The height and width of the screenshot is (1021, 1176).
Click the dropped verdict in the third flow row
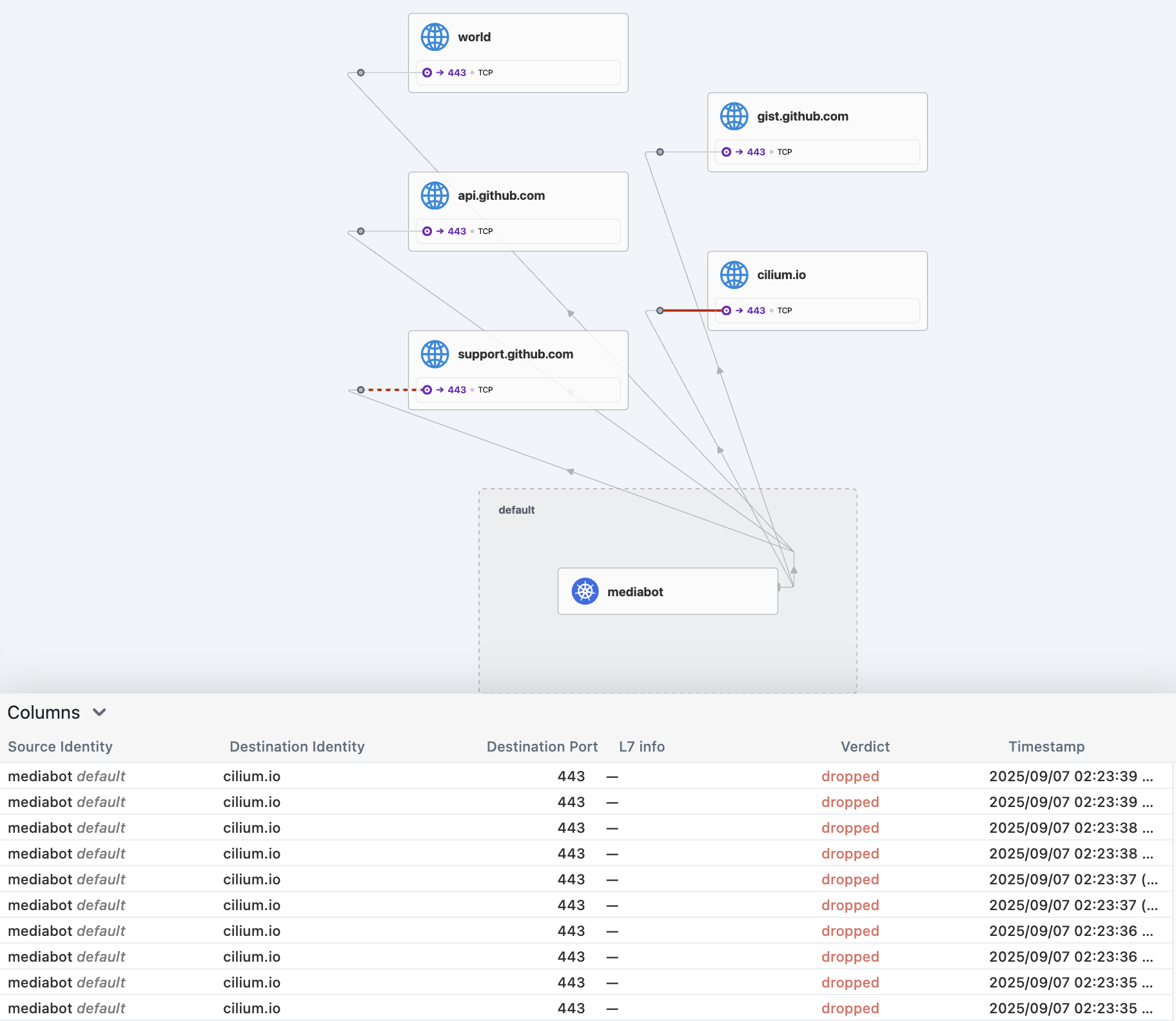point(850,828)
